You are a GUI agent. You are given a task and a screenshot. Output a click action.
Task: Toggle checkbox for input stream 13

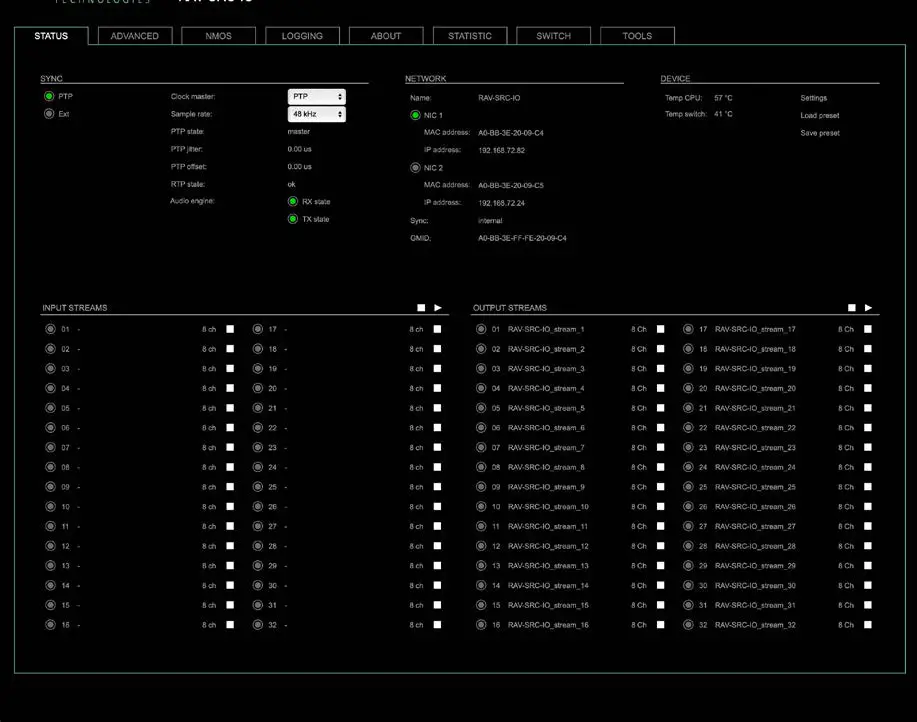[230, 565]
